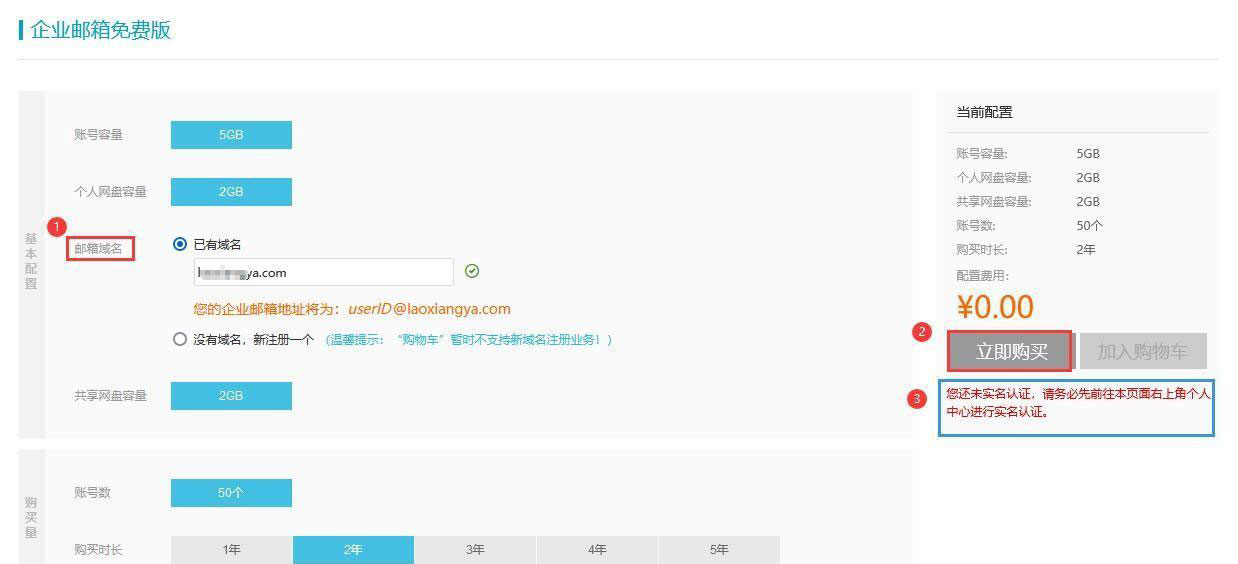Select 1年 purchase duration

(231, 550)
